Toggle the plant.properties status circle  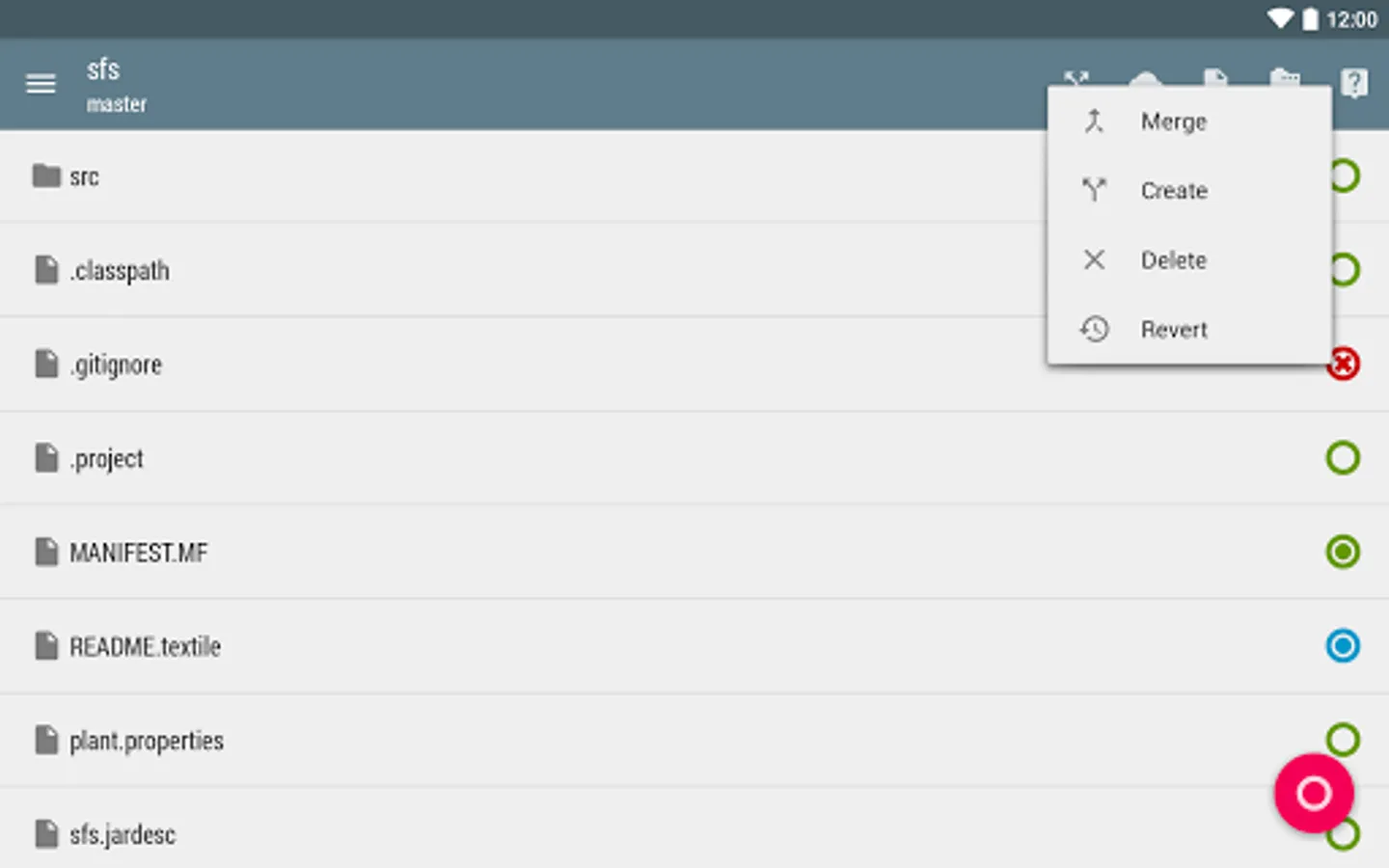pyautogui.click(x=1343, y=739)
